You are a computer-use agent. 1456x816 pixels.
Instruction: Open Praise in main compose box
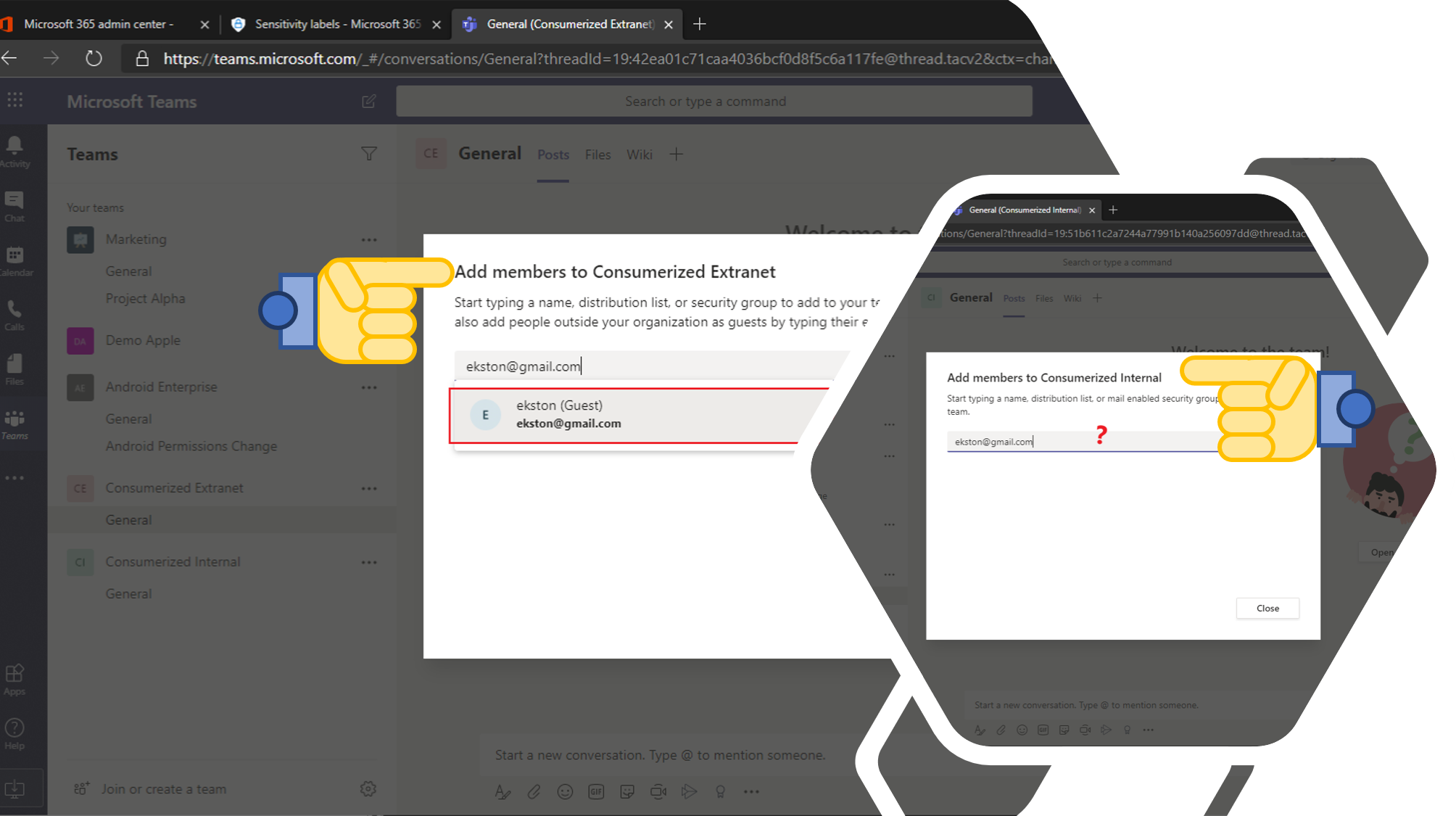coord(720,791)
